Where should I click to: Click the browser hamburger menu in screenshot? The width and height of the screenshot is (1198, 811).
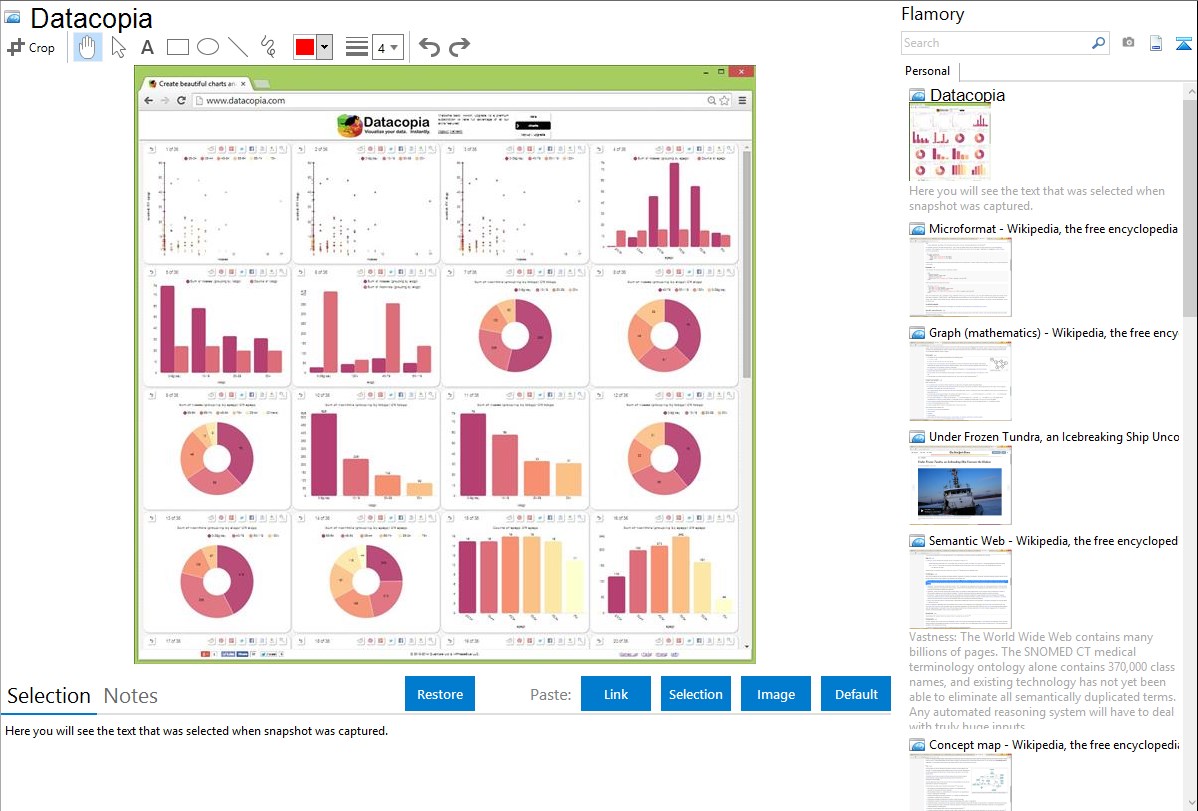[742, 100]
